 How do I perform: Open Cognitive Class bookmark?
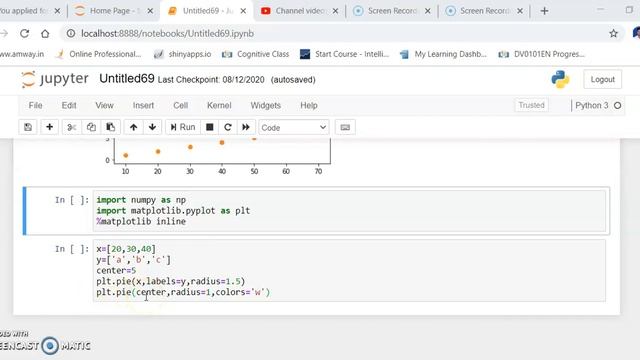[256, 54]
